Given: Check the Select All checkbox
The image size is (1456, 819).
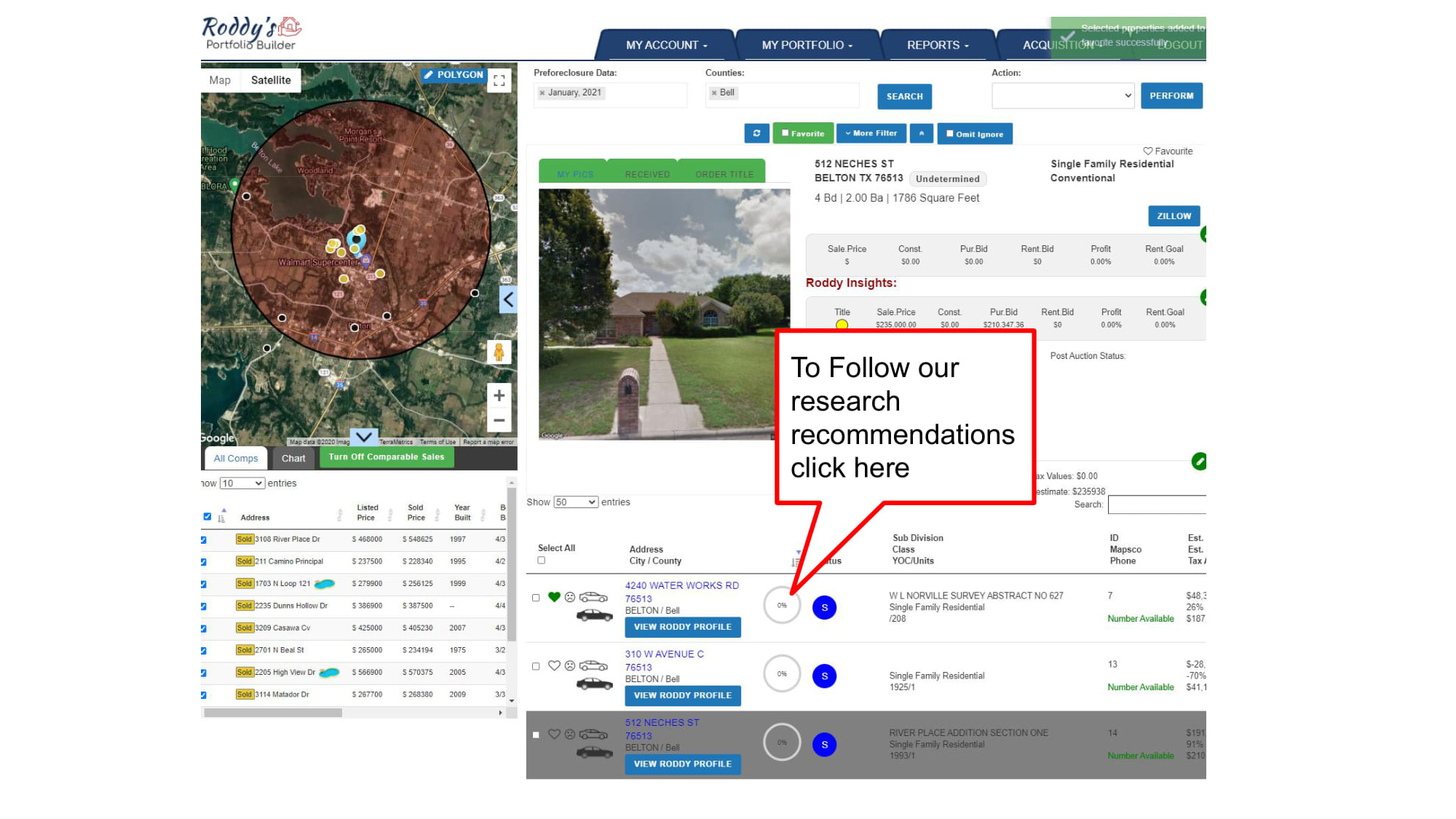Looking at the screenshot, I should (x=541, y=561).
